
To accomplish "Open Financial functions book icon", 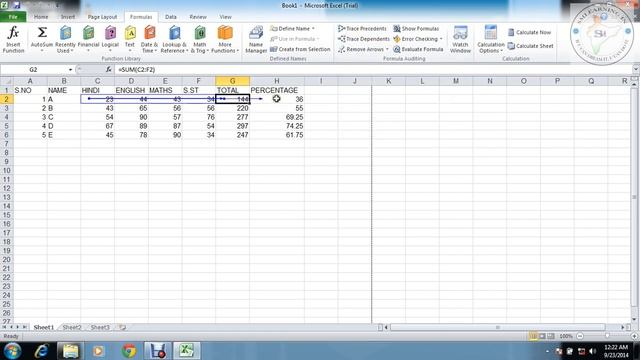I will 89,33.
